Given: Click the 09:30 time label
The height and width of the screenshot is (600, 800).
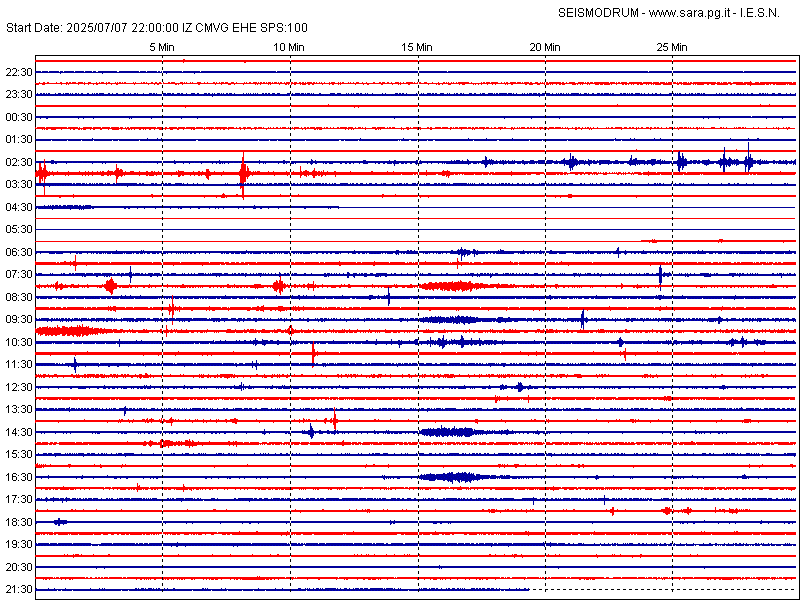Looking at the screenshot, I should click(19, 319).
